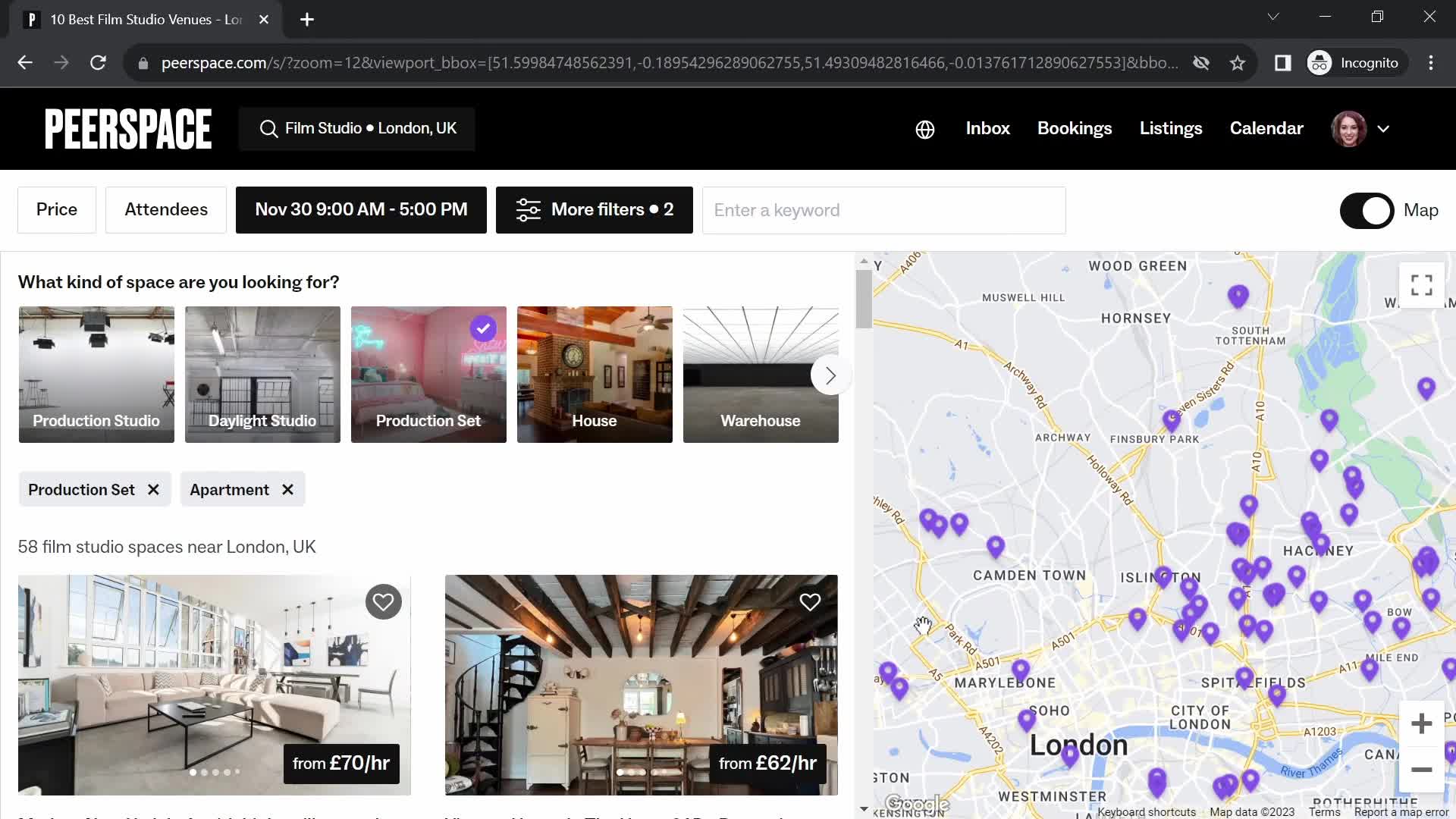Click the filters sliders icon

tap(527, 209)
